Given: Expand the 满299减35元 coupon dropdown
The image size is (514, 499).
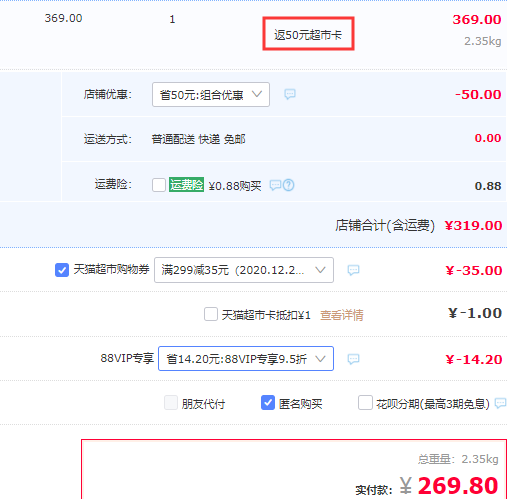Looking at the screenshot, I should [x=244, y=270].
